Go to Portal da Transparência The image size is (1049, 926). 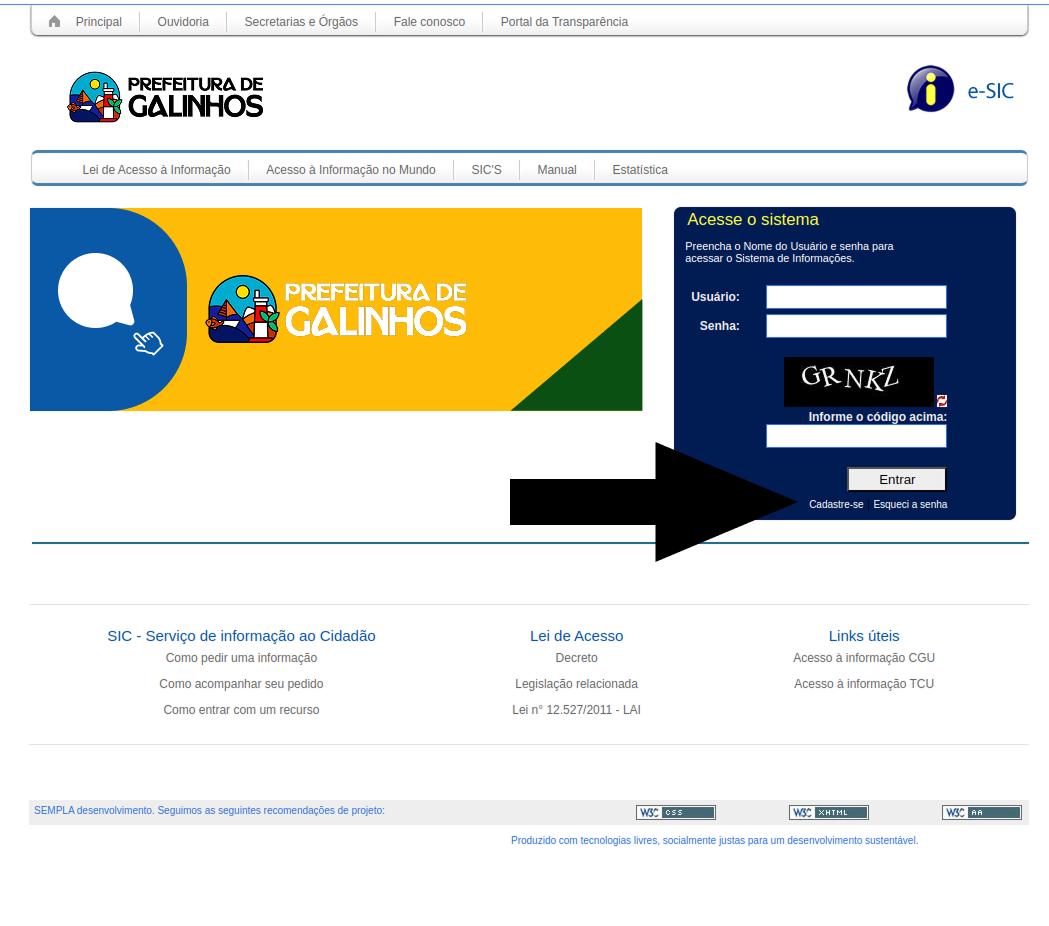point(564,22)
